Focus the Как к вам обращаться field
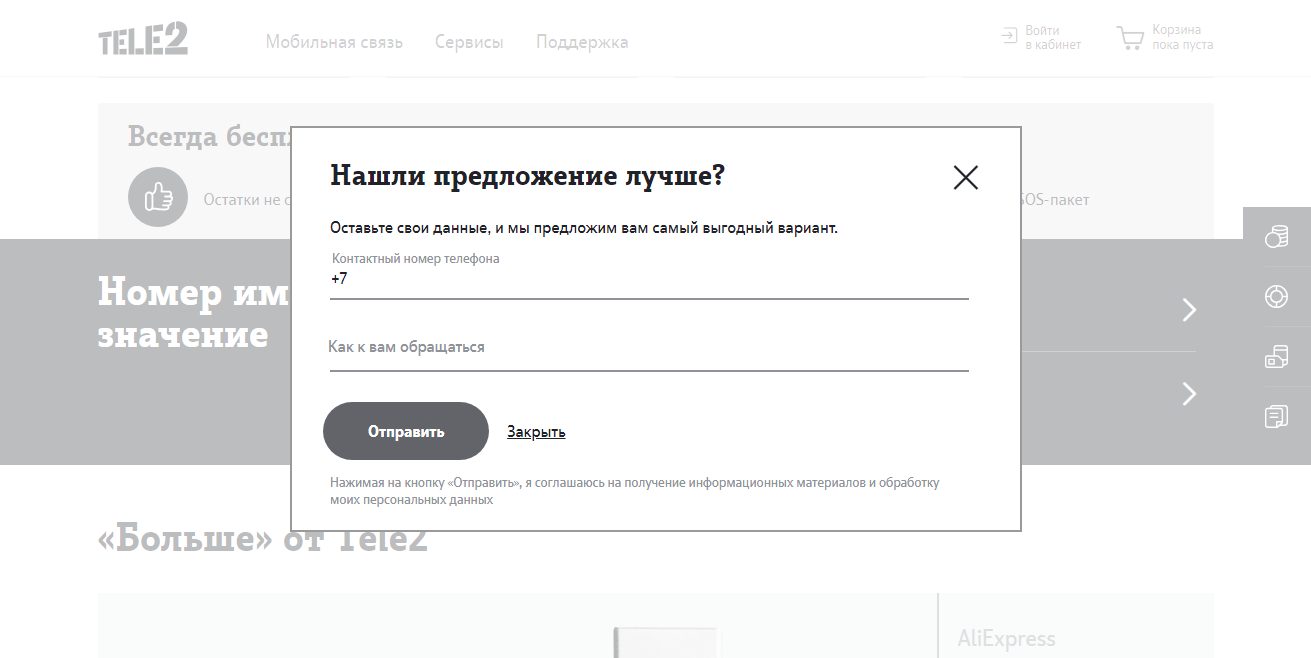 (x=649, y=348)
